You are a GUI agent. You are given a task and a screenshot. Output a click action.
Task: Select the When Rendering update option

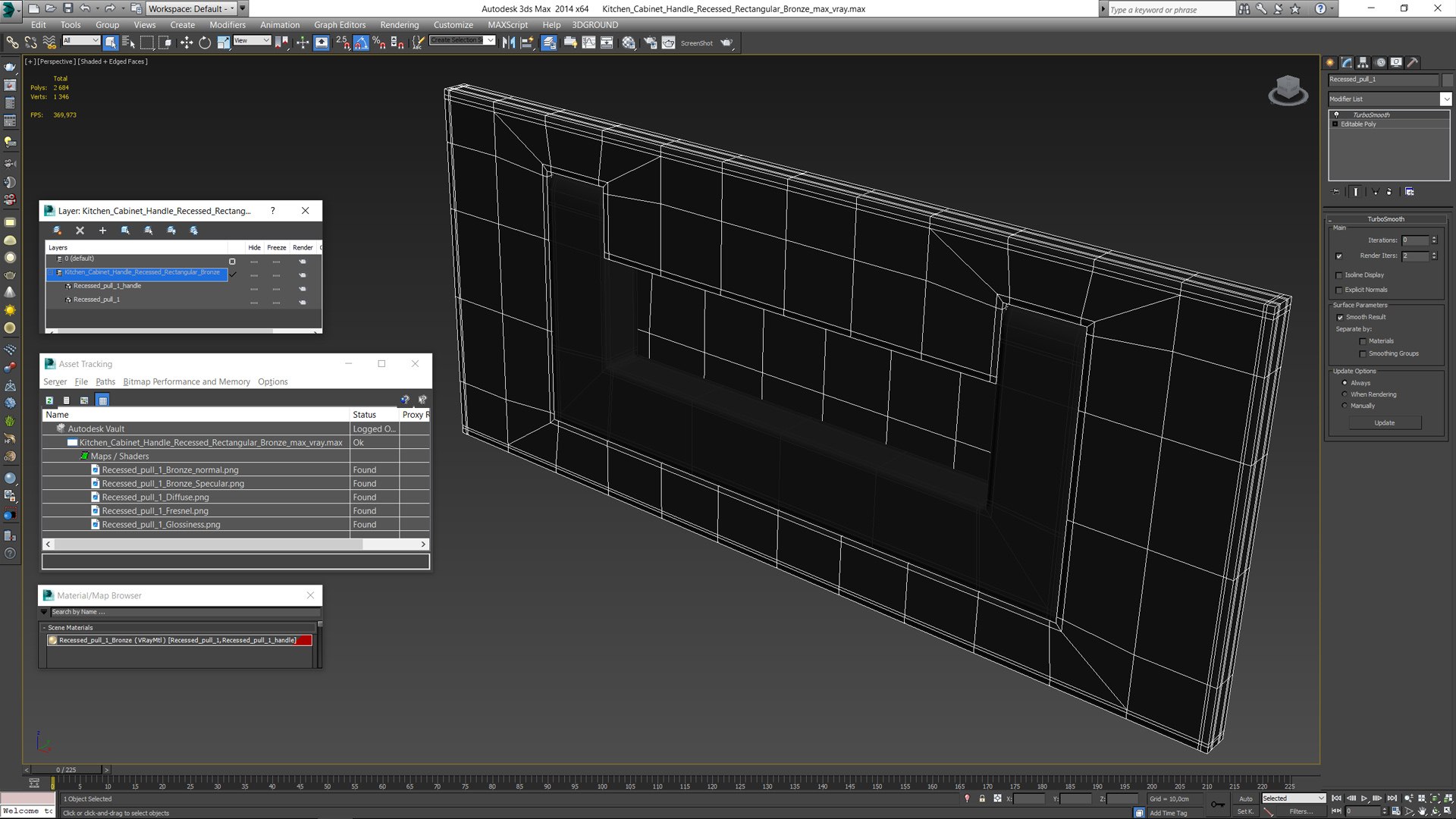(1345, 394)
